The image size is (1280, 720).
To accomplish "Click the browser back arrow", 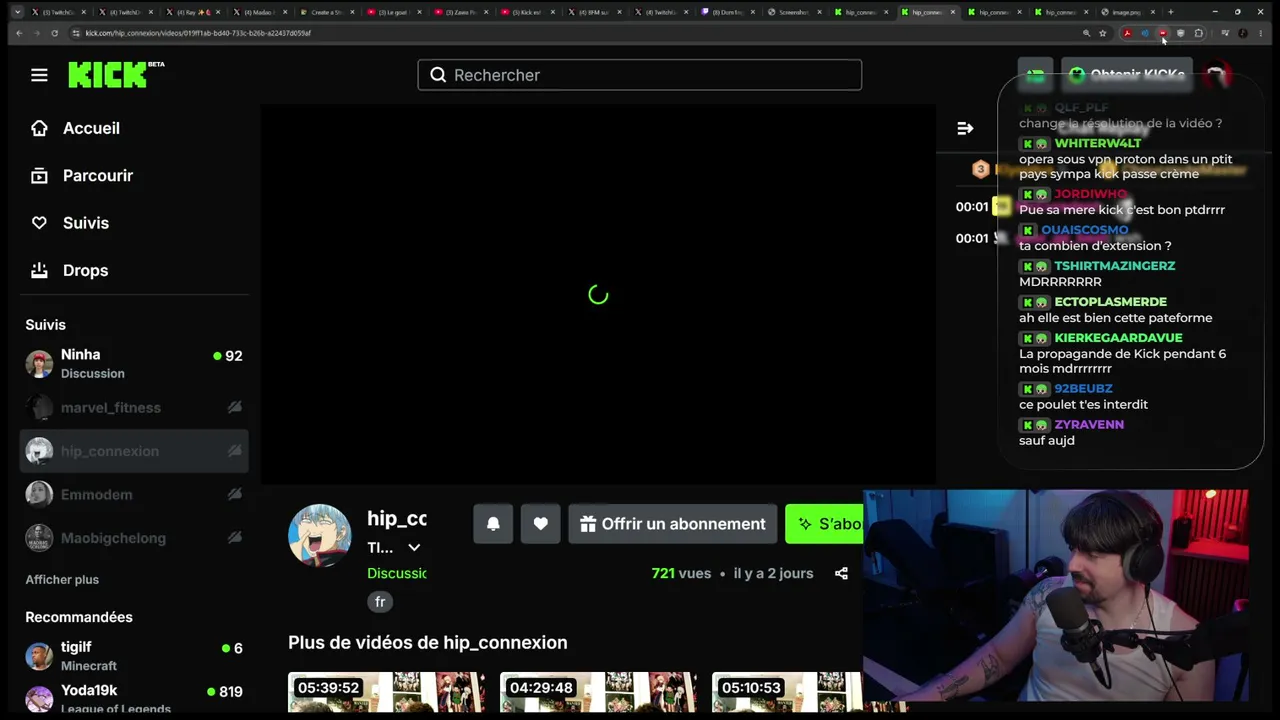I will (19, 33).
